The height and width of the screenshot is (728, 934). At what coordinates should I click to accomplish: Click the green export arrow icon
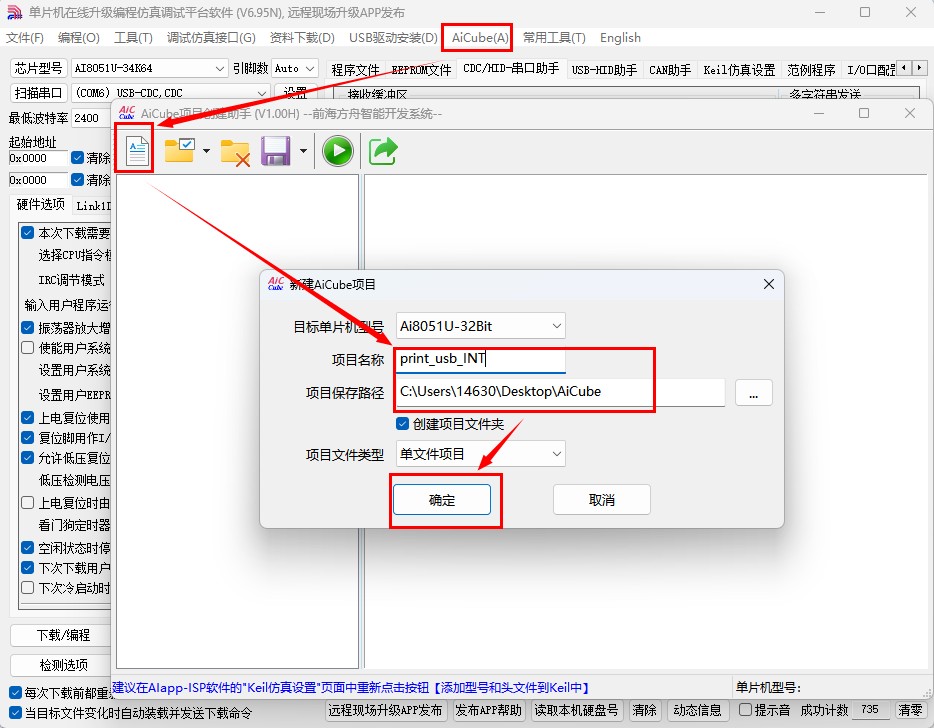pyautogui.click(x=382, y=151)
